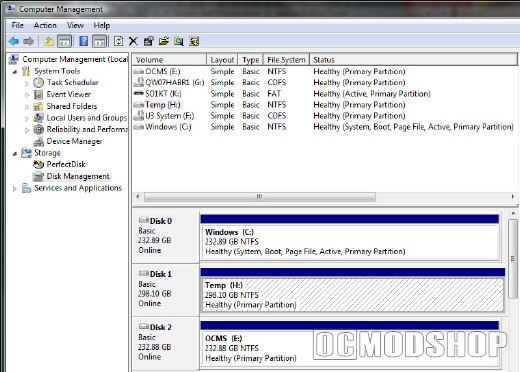Image resolution: width=520 pixels, height=372 pixels.
Task: Expand Local Users and Groups node
Action: (27, 118)
